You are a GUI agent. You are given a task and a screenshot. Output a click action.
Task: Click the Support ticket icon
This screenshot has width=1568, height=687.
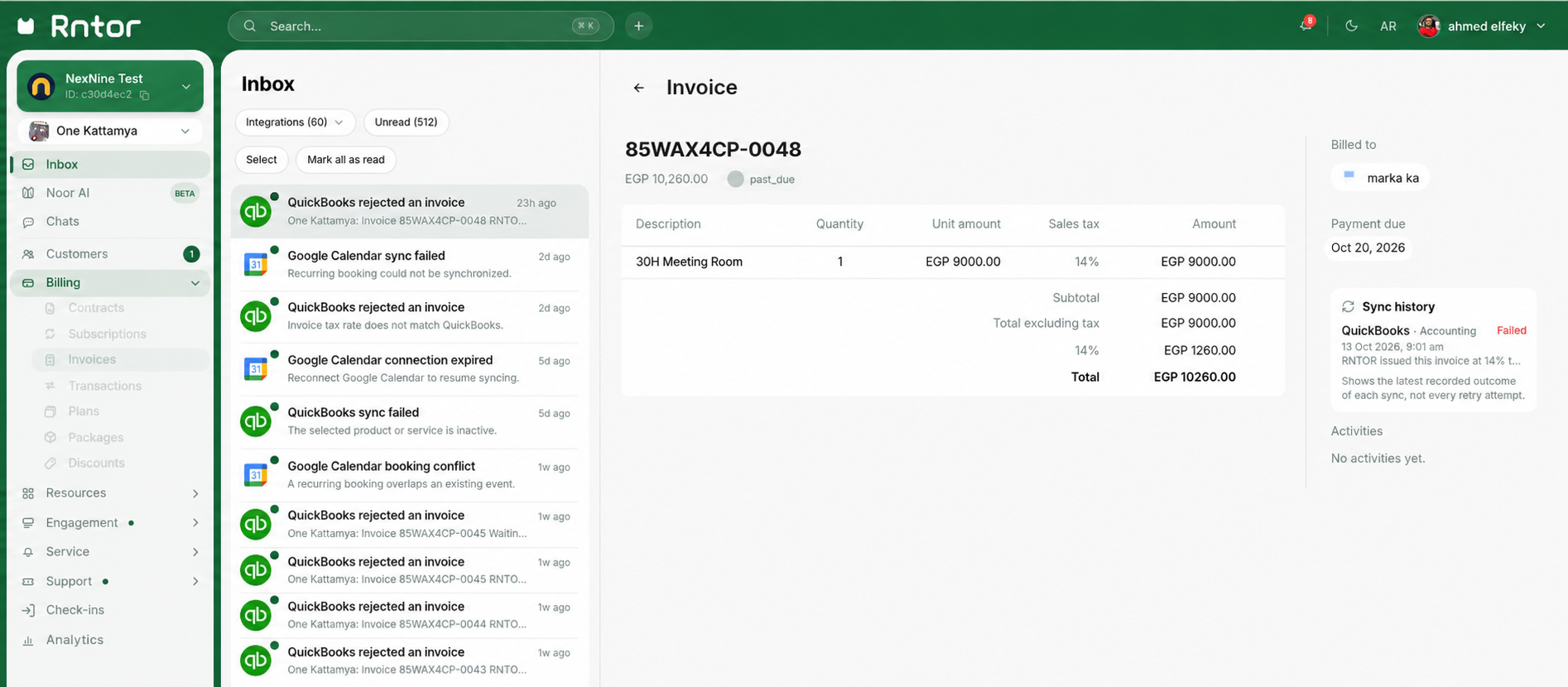coord(28,582)
